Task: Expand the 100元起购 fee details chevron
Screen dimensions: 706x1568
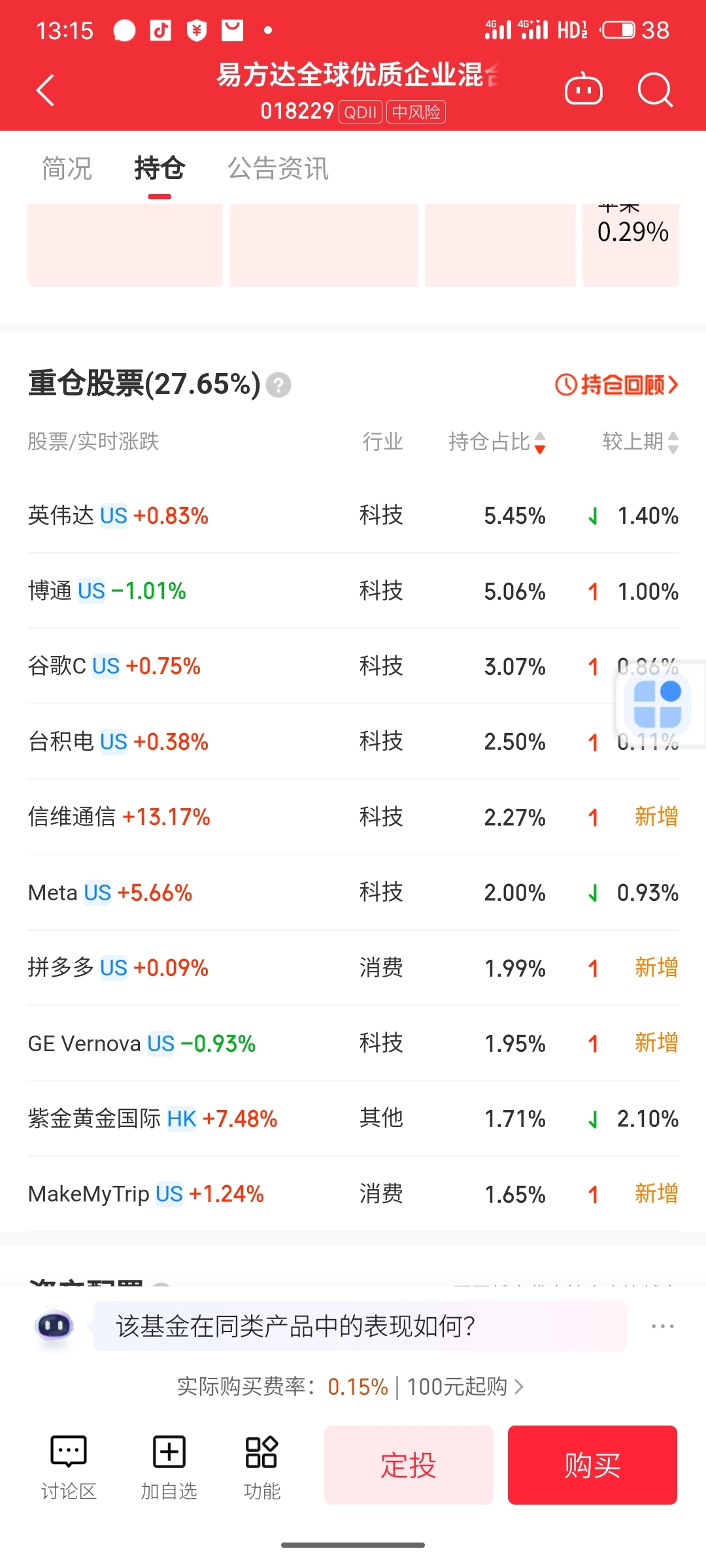Action: [519, 1386]
